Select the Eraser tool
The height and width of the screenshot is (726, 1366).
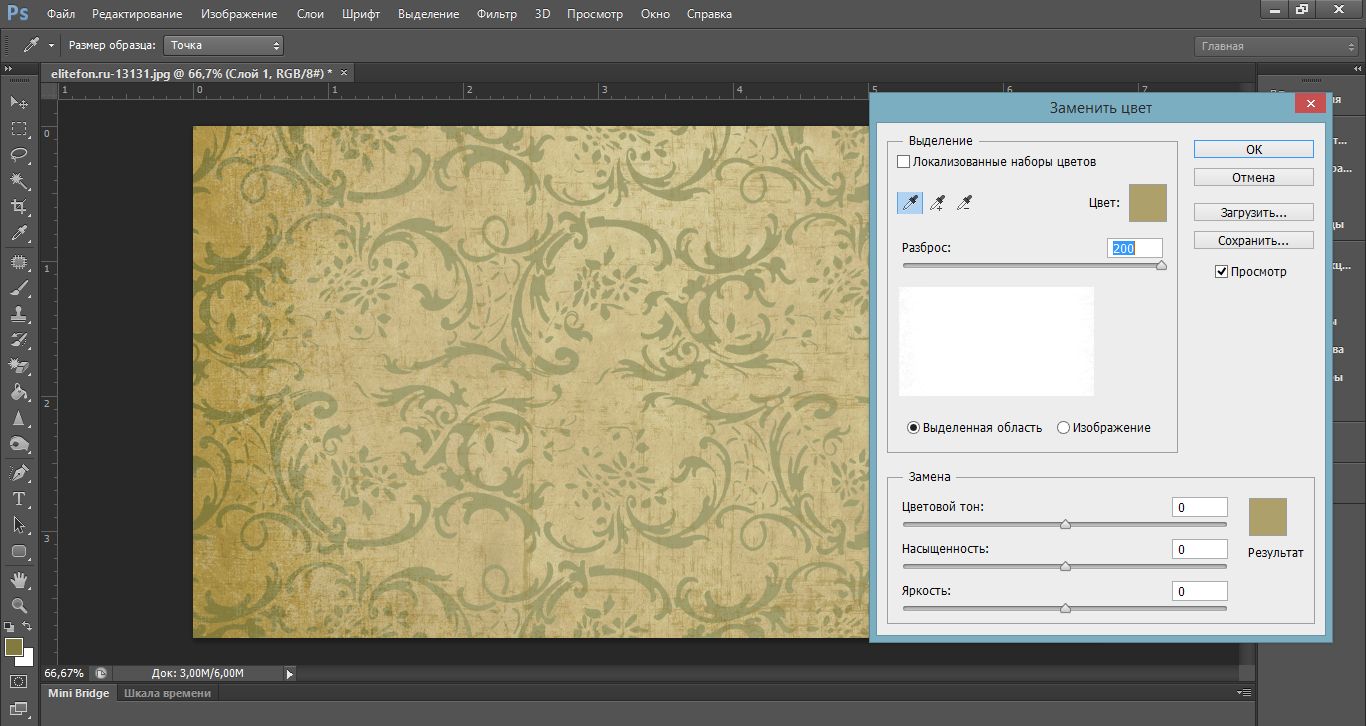19,366
